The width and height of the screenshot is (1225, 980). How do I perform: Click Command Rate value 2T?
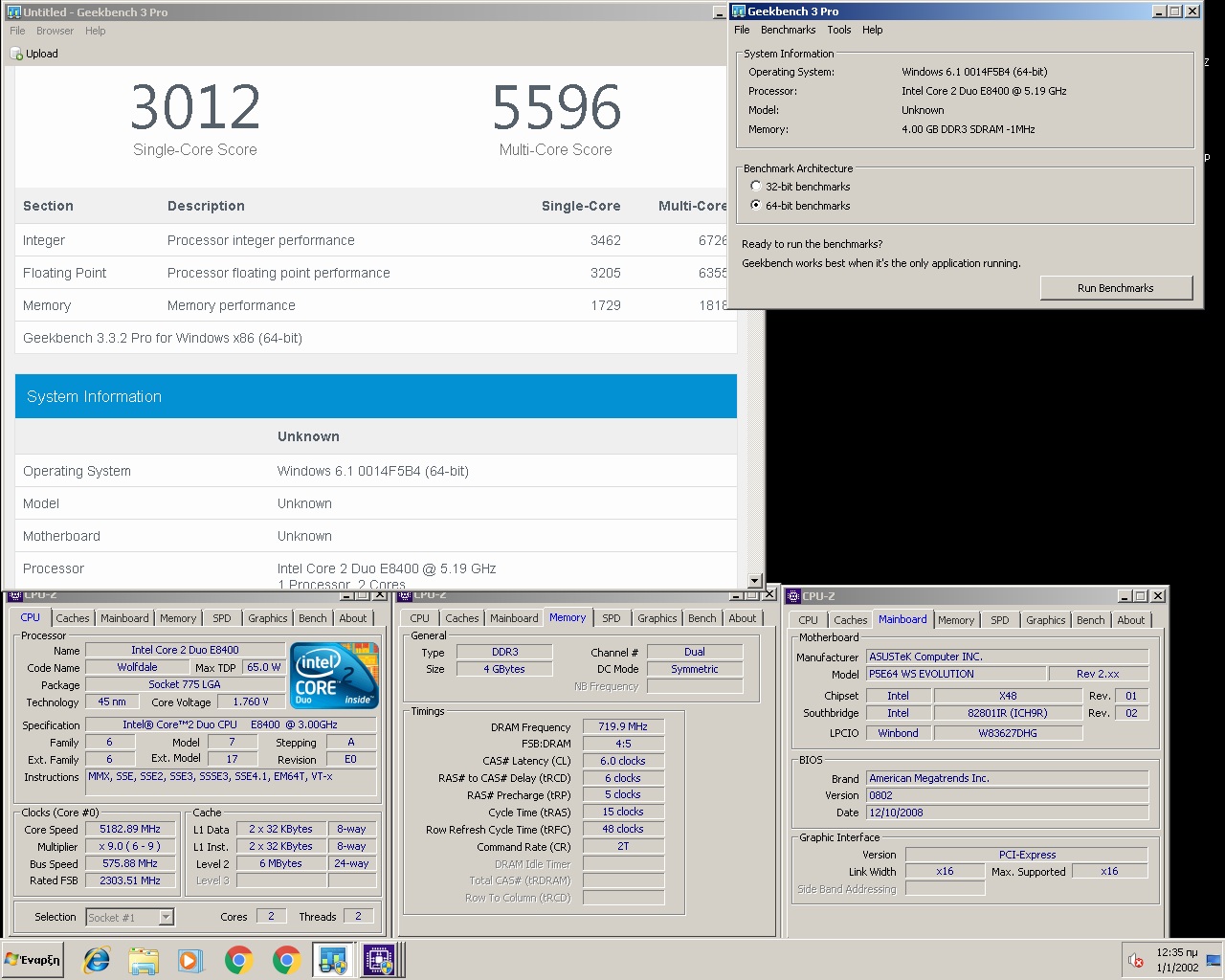click(623, 846)
